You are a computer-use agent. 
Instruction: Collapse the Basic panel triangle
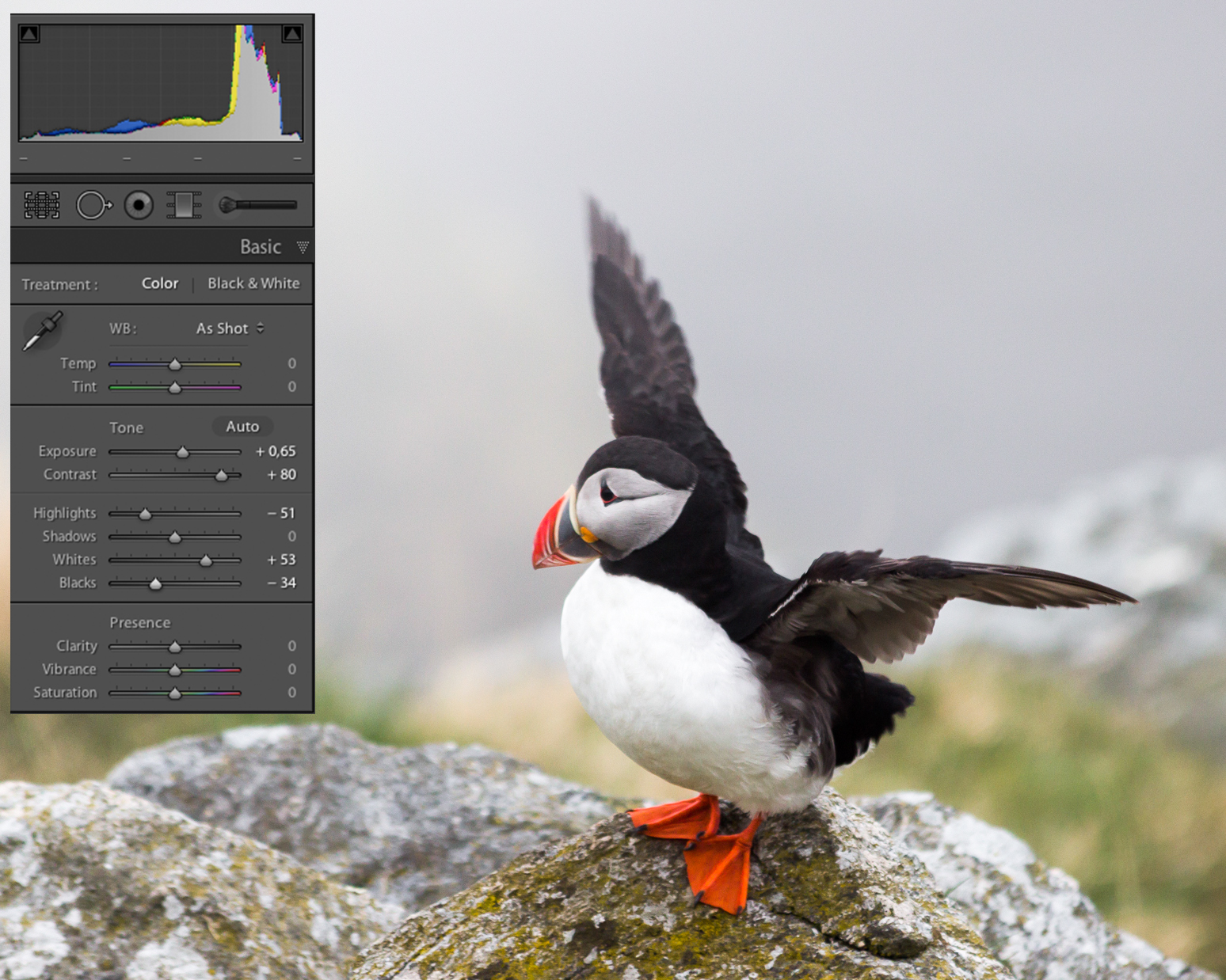tap(303, 247)
